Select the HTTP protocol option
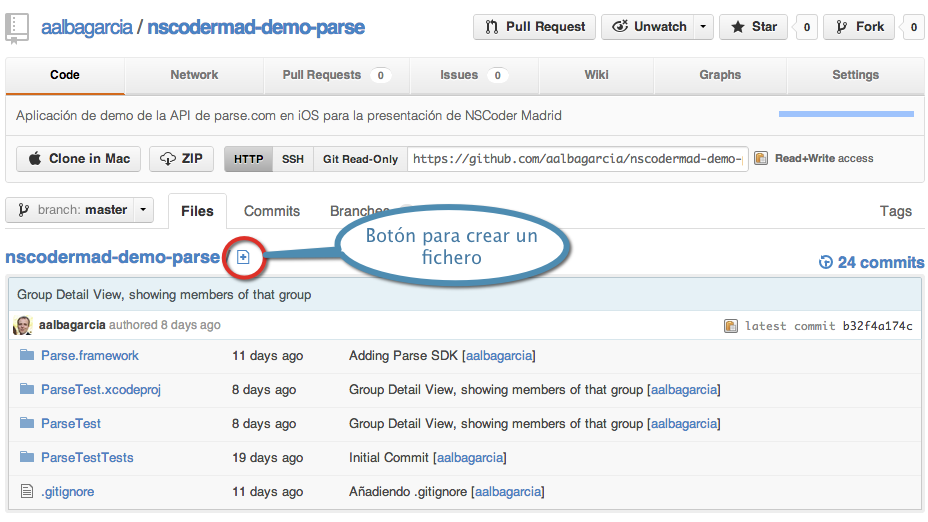The width and height of the screenshot is (928, 522). click(x=249, y=159)
